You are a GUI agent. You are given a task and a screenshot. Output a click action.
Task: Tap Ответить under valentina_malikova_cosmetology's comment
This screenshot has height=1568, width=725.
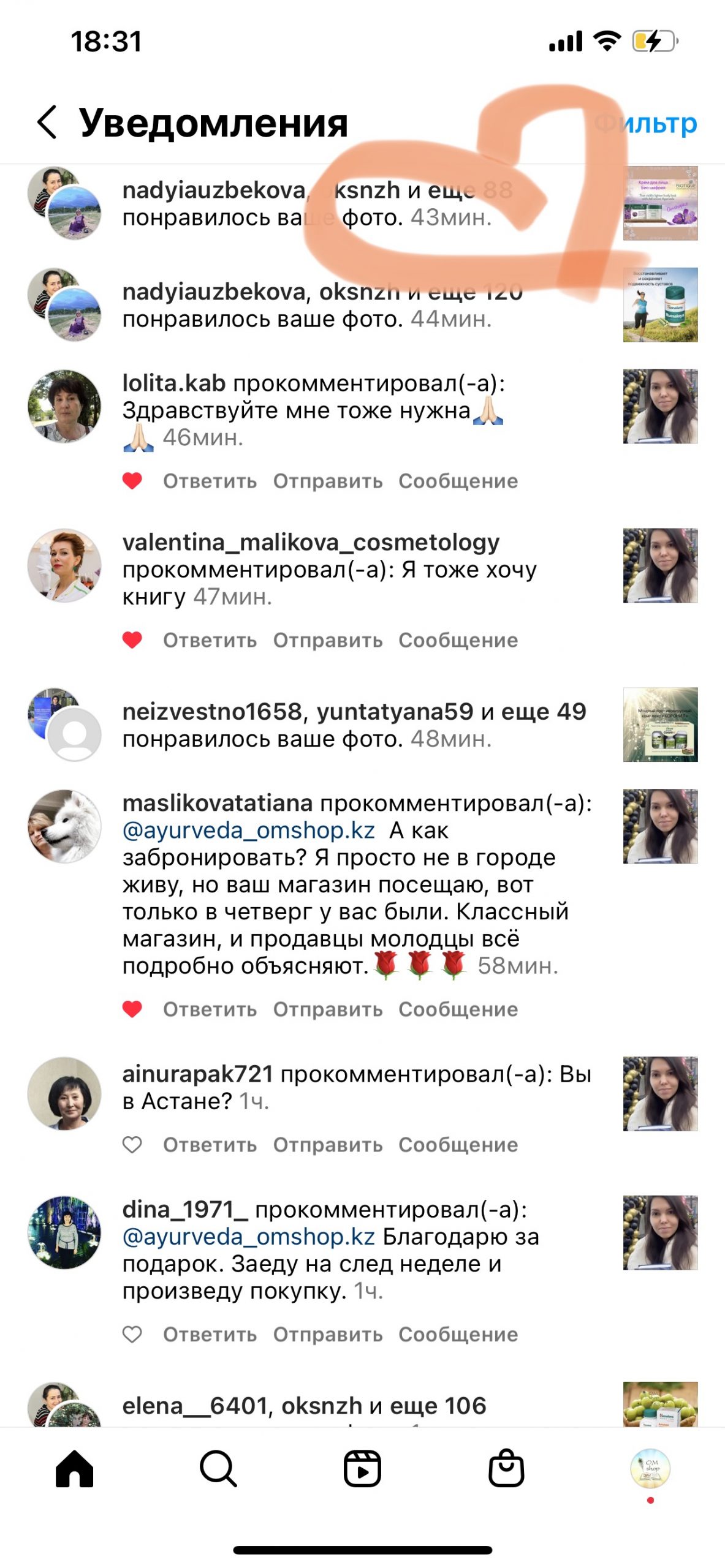210,640
